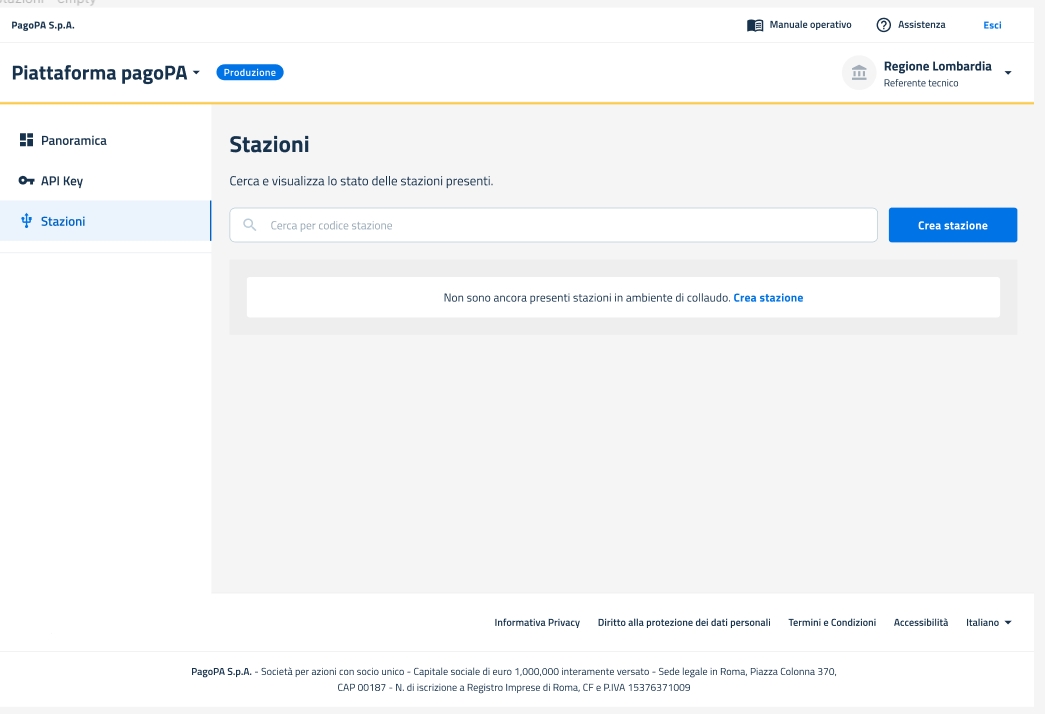Go to API Key menu item

click(61, 181)
